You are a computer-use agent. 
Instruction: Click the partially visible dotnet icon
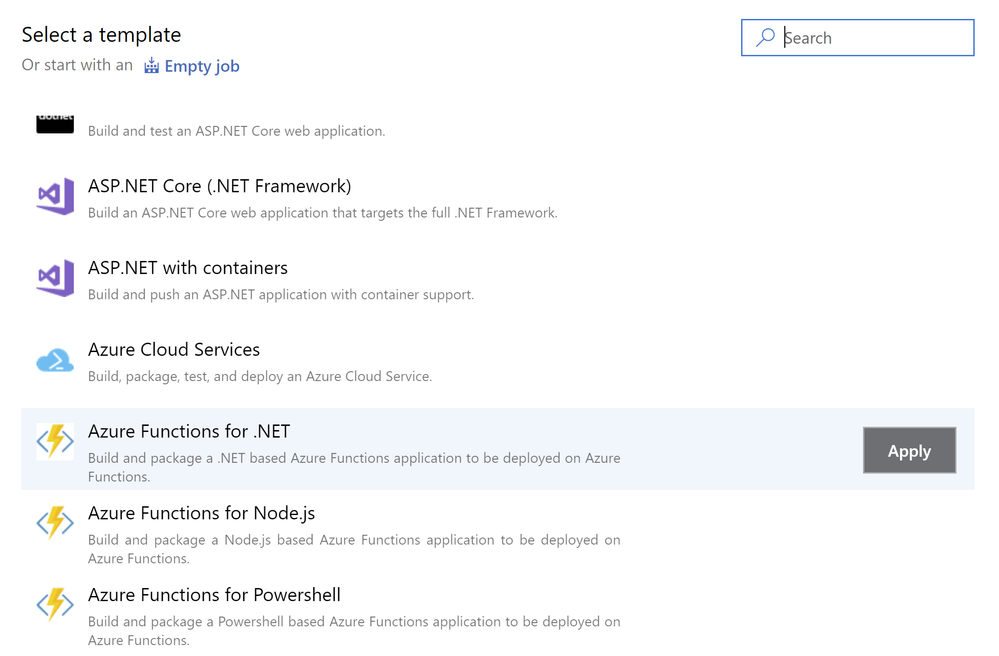(55, 123)
